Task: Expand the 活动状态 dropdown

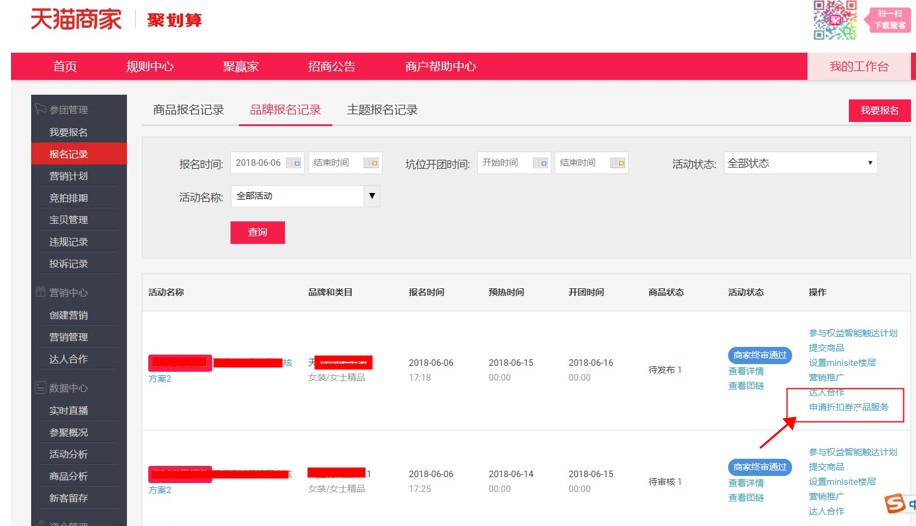Action: coord(799,163)
